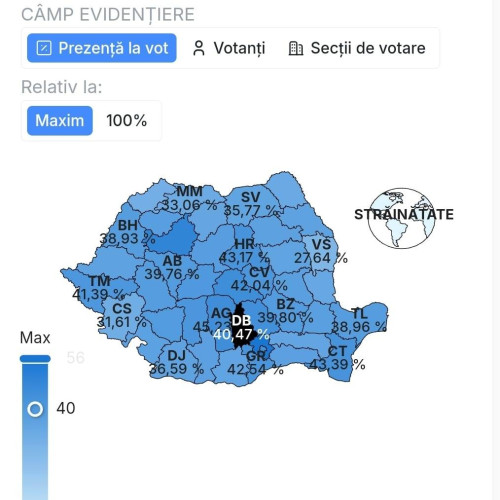Select the DJ county labeled 36,59 %
Viewport: 500px width, 500px height.
177,363
